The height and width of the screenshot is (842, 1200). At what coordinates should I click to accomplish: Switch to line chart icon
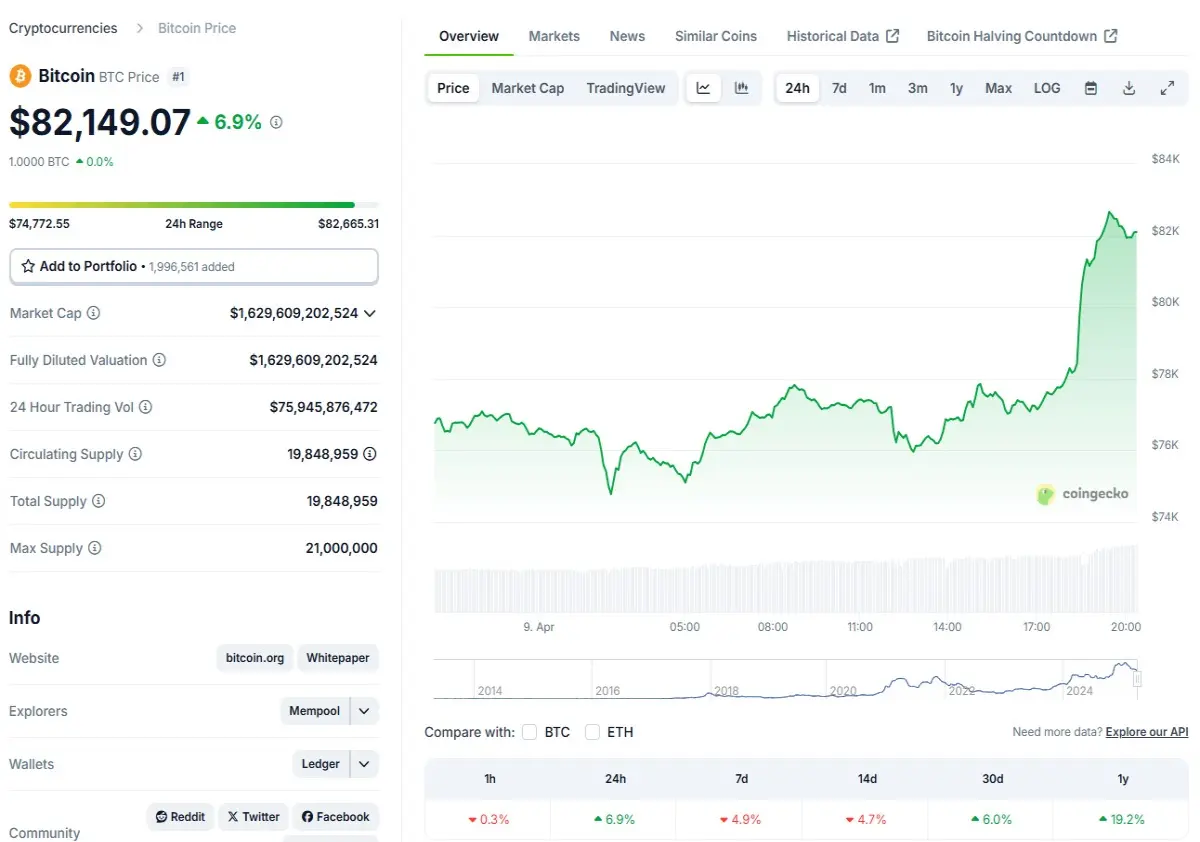click(703, 88)
